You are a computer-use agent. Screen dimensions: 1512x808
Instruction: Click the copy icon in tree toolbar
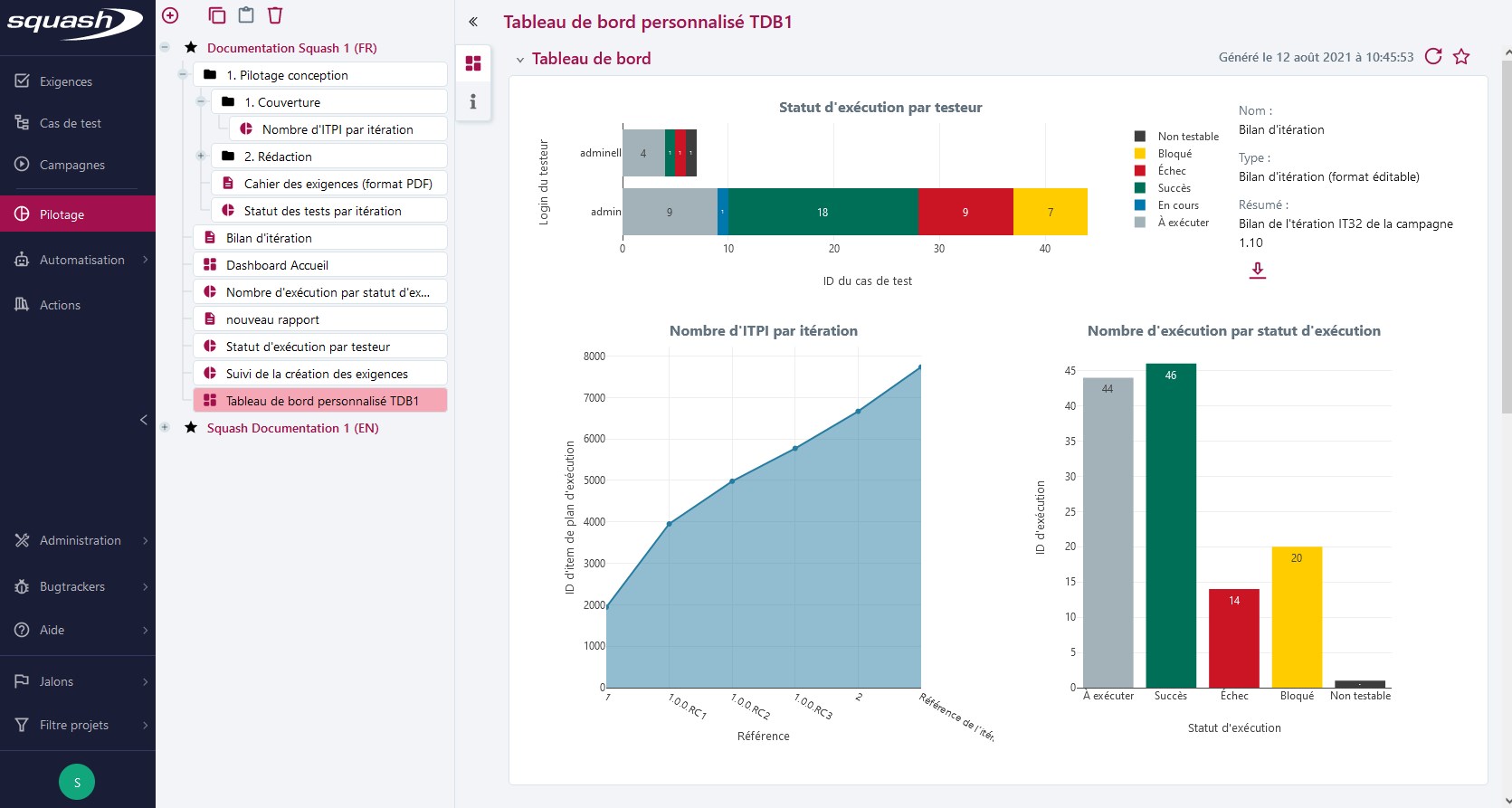coord(216,15)
